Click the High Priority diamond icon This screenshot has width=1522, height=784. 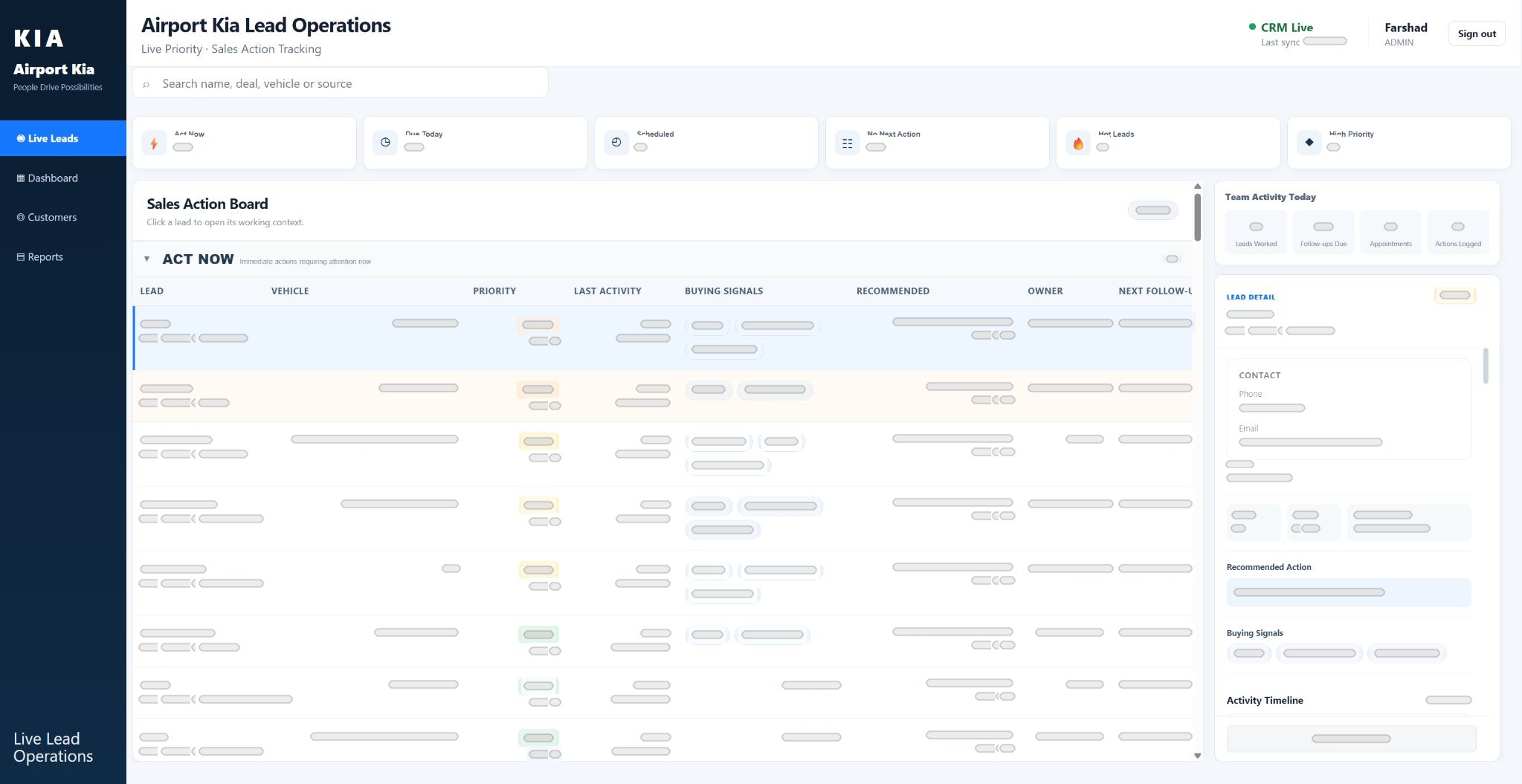pos(1309,142)
